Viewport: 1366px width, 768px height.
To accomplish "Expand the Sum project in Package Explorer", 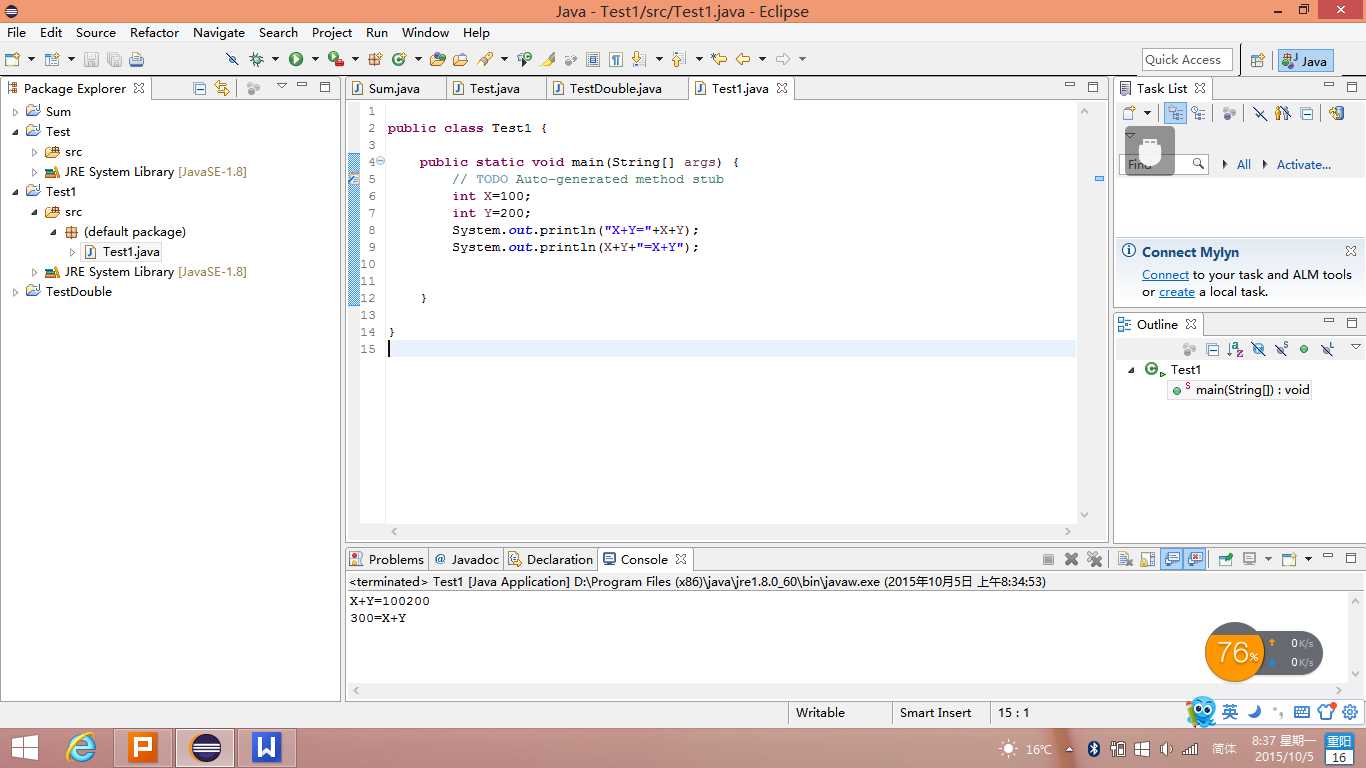I will pos(15,112).
